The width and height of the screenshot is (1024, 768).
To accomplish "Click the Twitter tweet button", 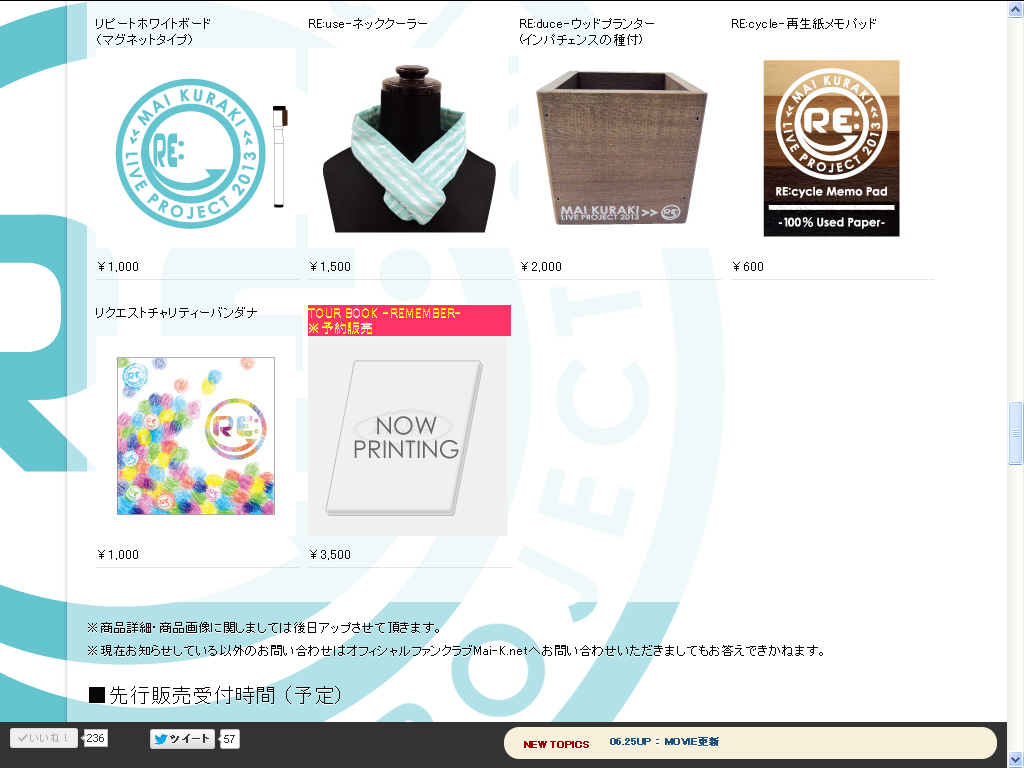I will pos(182,739).
